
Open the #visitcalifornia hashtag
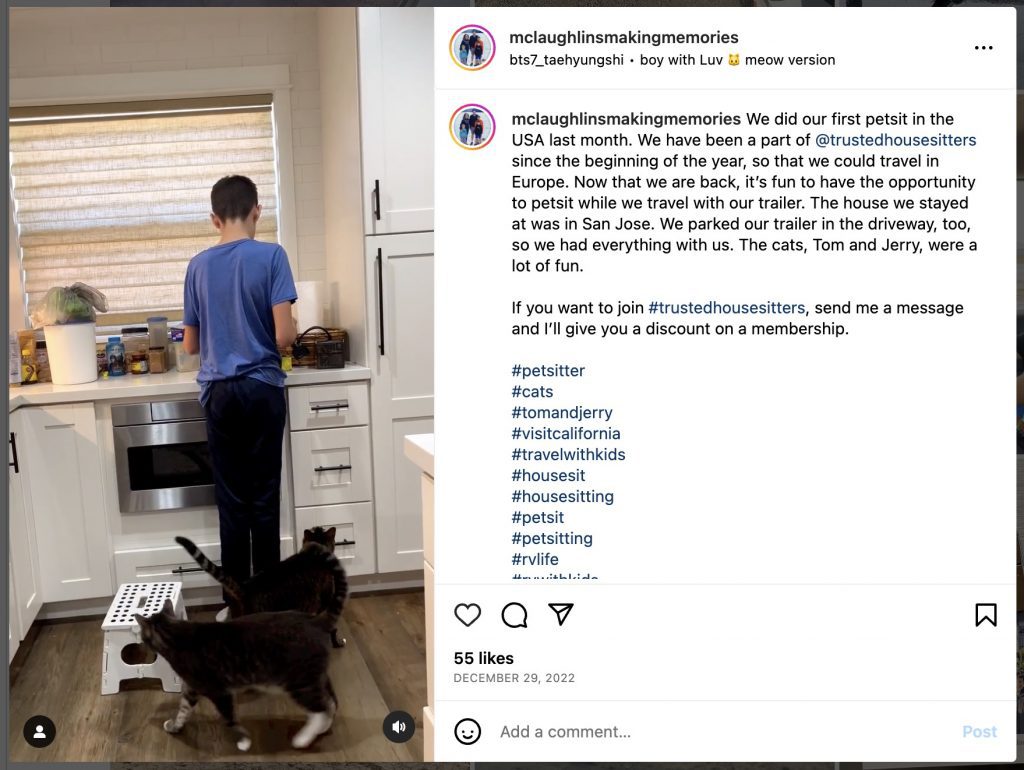pyautogui.click(x=566, y=434)
